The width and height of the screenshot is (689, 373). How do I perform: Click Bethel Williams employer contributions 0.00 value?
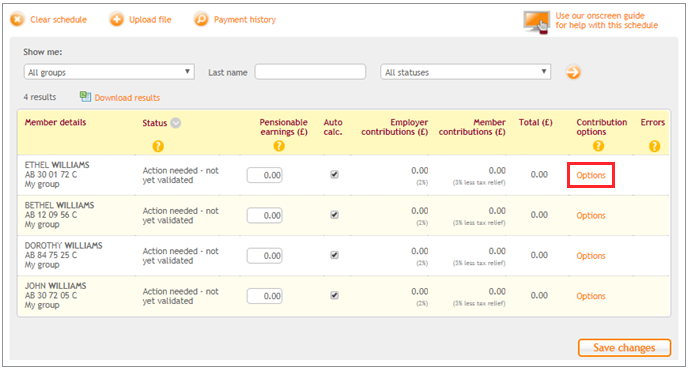tap(420, 211)
